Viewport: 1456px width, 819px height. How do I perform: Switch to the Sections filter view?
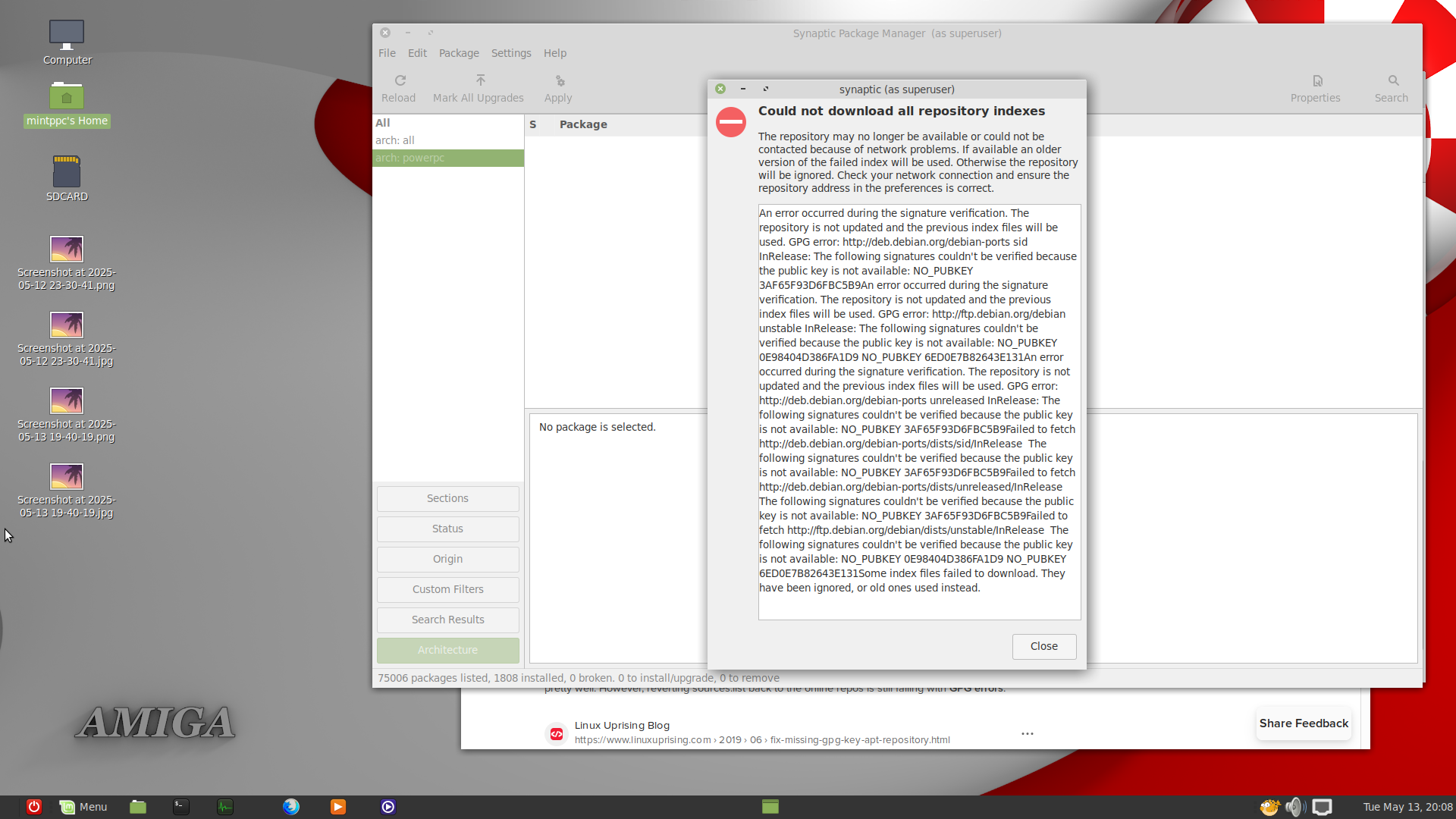pos(447,498)
